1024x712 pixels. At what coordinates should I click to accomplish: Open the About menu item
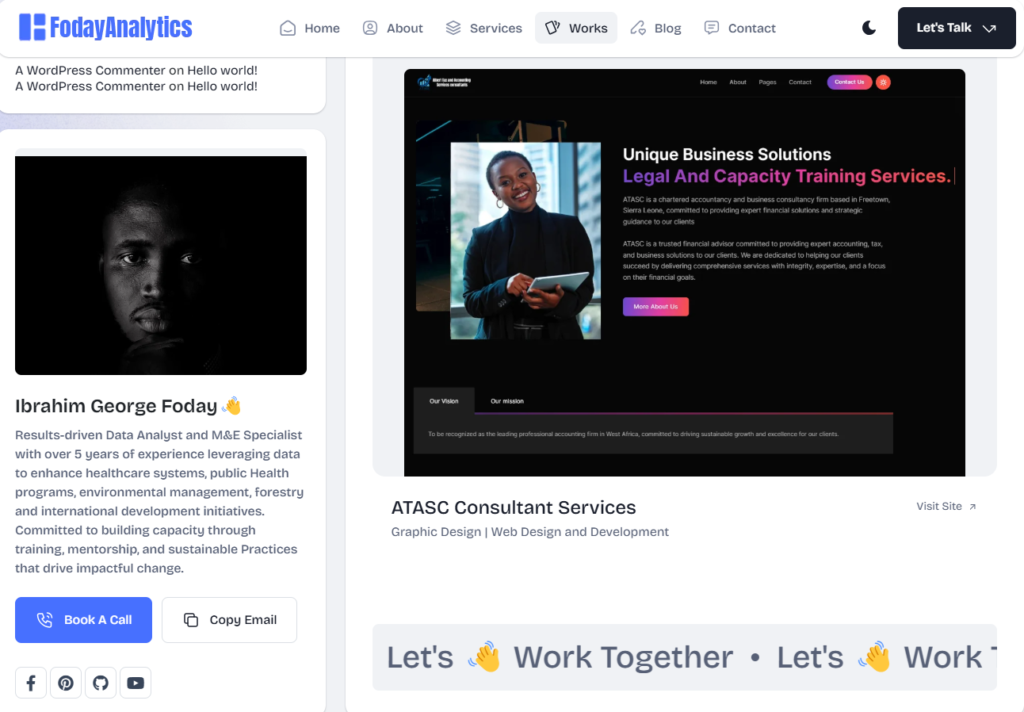(393, 28)
